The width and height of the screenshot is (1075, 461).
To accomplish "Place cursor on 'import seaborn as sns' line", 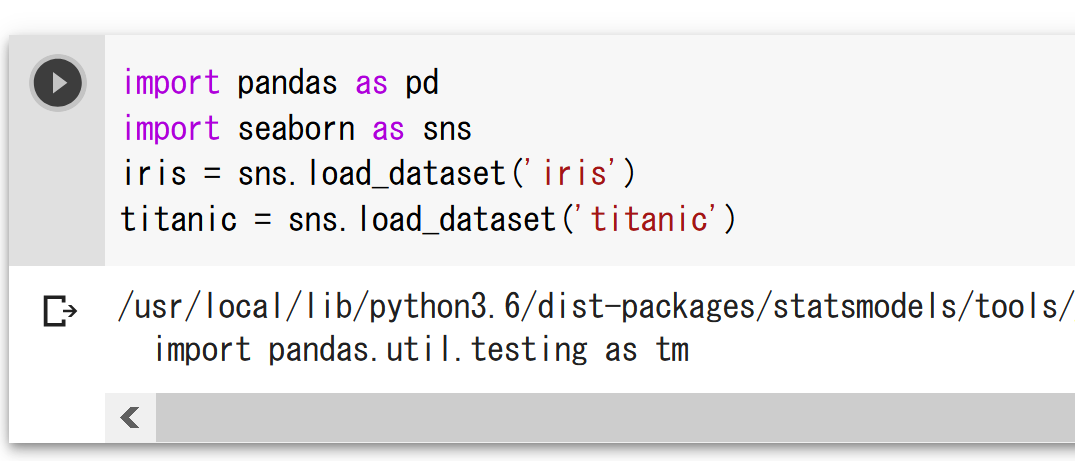I will click(298, 128).
